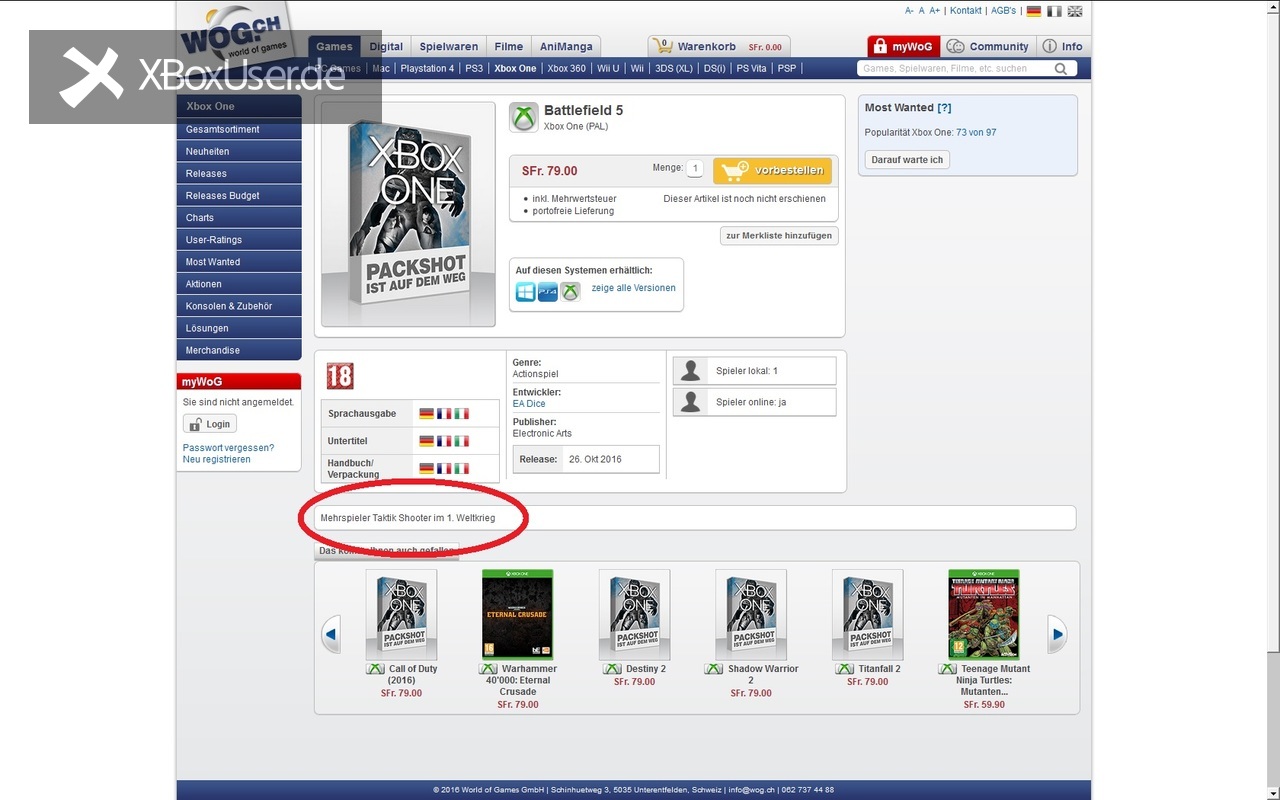Click the Menge quantity field
This screenshot has width=1280, height=800.
point(695,169)
